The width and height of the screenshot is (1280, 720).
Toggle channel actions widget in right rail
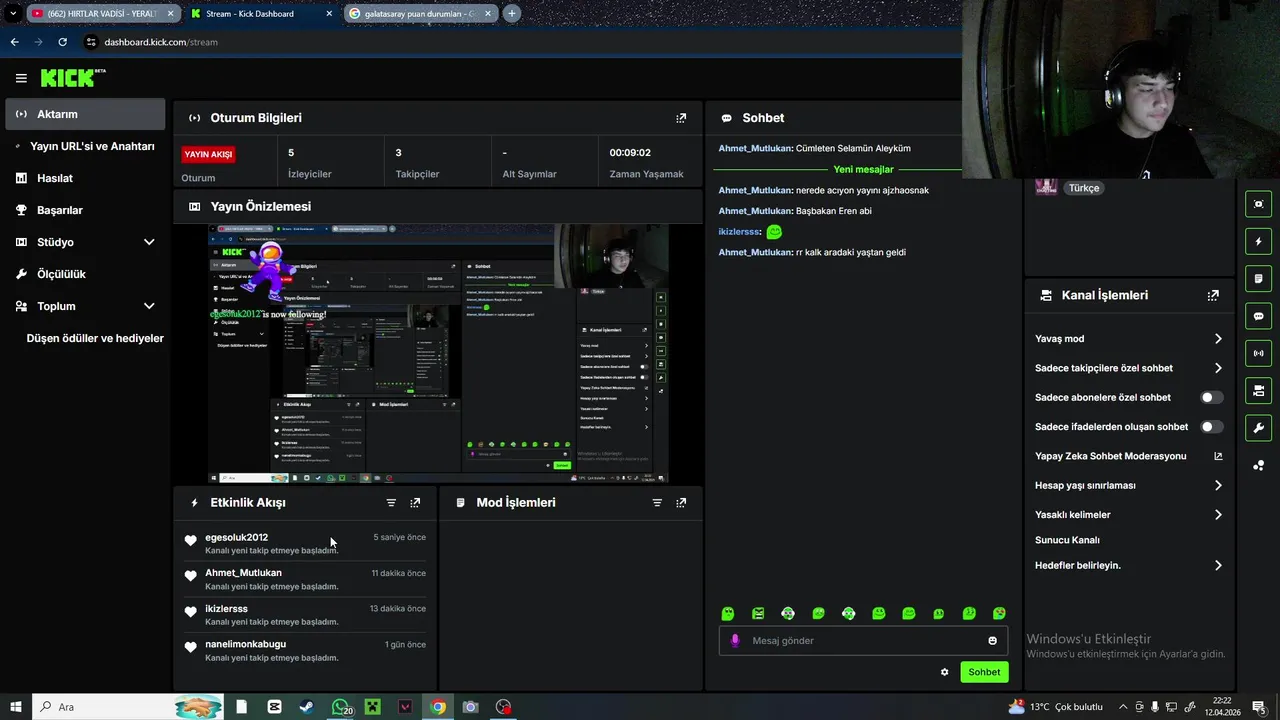(1258, 390)
